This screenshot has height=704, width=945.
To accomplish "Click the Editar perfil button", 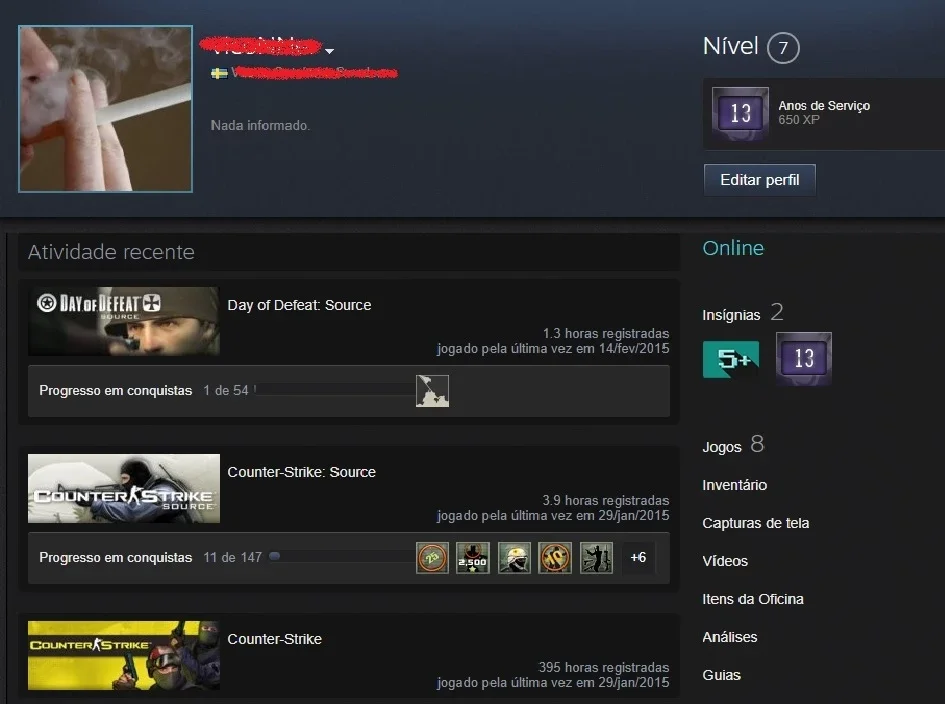I will [x=759, y=180].
